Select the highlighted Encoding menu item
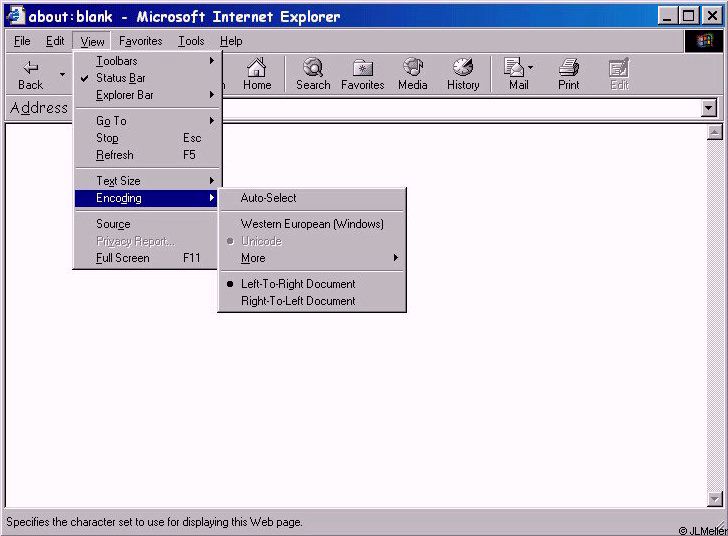The width and height of the screenshot is (728, 536). (x=146, y=198)
